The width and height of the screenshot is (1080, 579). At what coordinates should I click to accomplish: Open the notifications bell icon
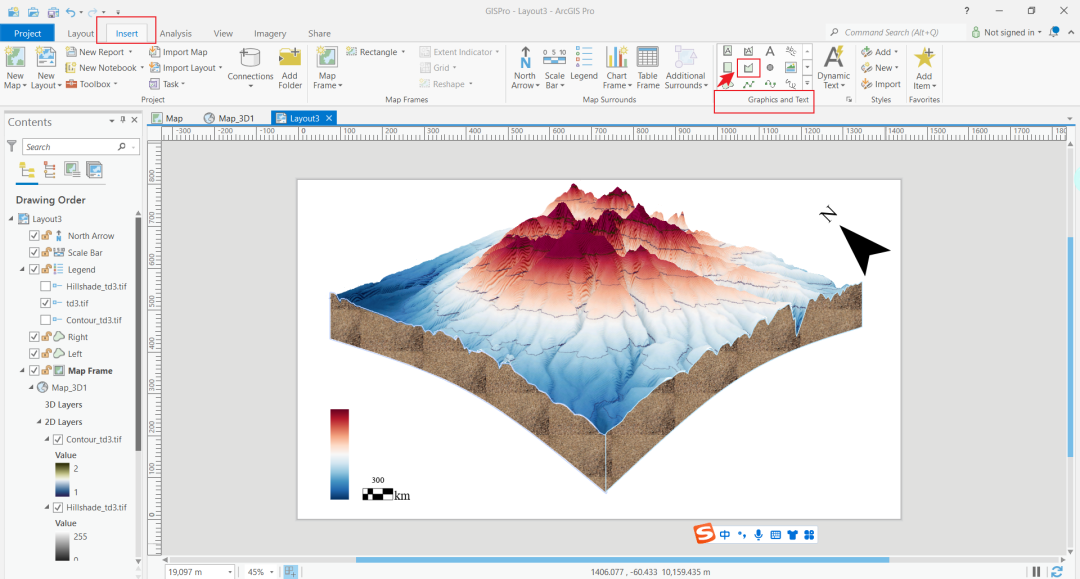pyautogui.click(x=1054, y=32)
